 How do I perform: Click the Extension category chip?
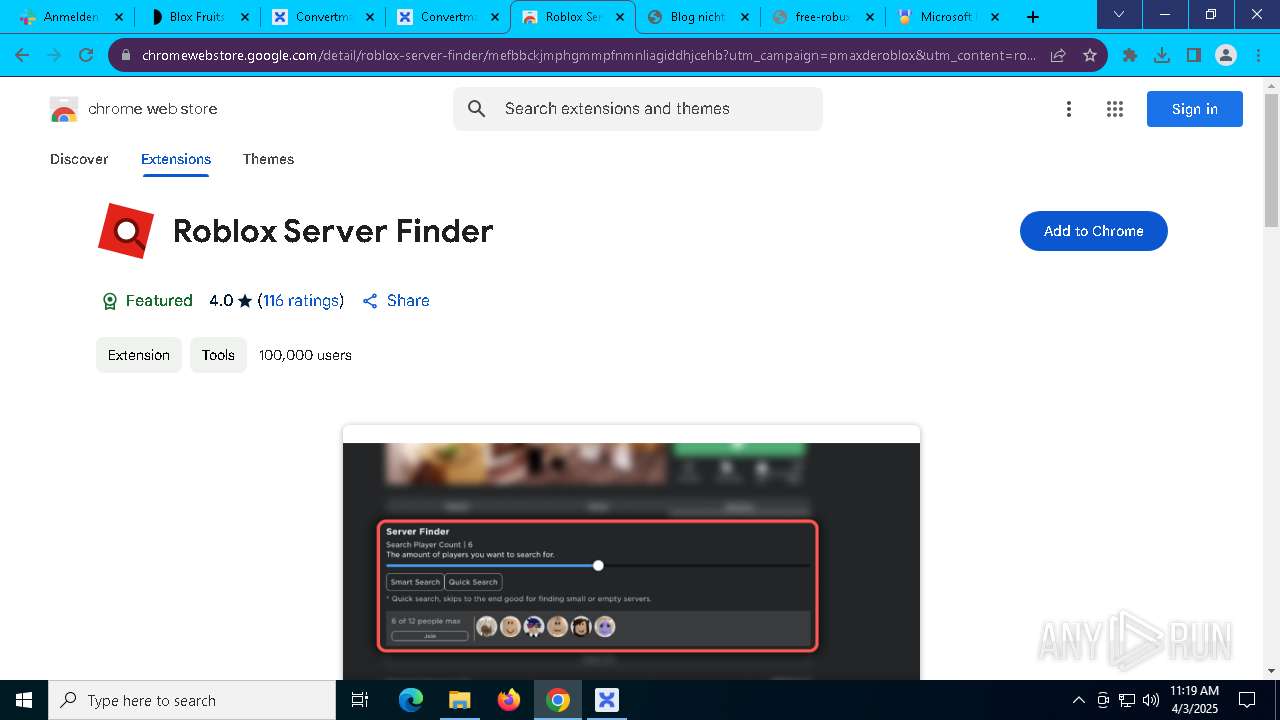point(139,355)
